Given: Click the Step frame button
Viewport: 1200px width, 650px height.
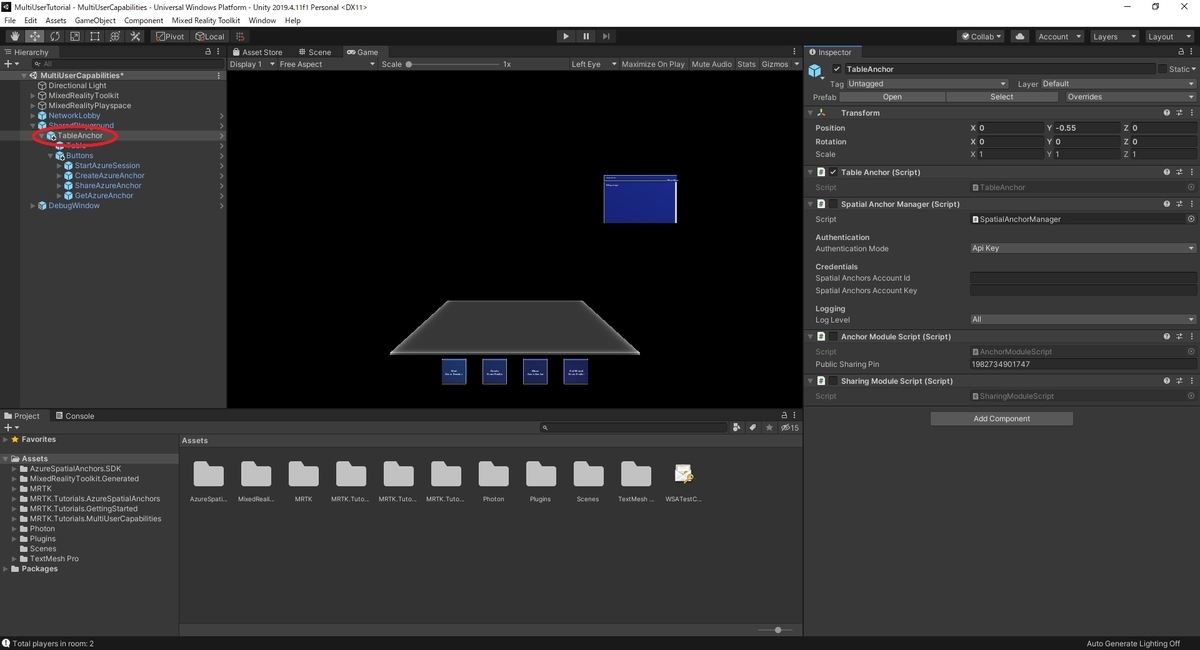Looking at the screenshot, I should (606, 36).
